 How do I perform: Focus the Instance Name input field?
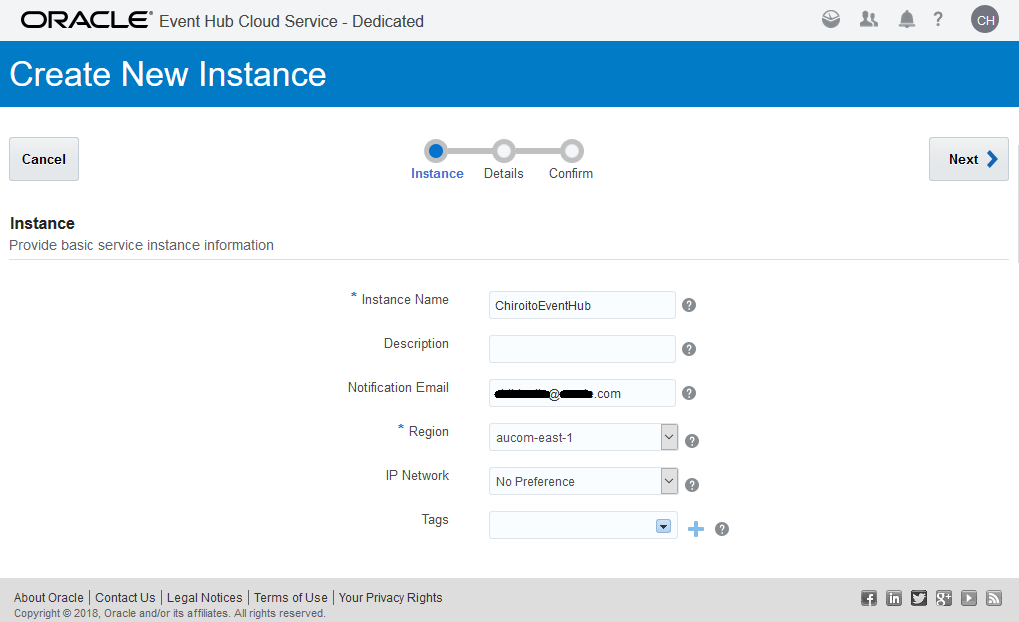point(582,305)
